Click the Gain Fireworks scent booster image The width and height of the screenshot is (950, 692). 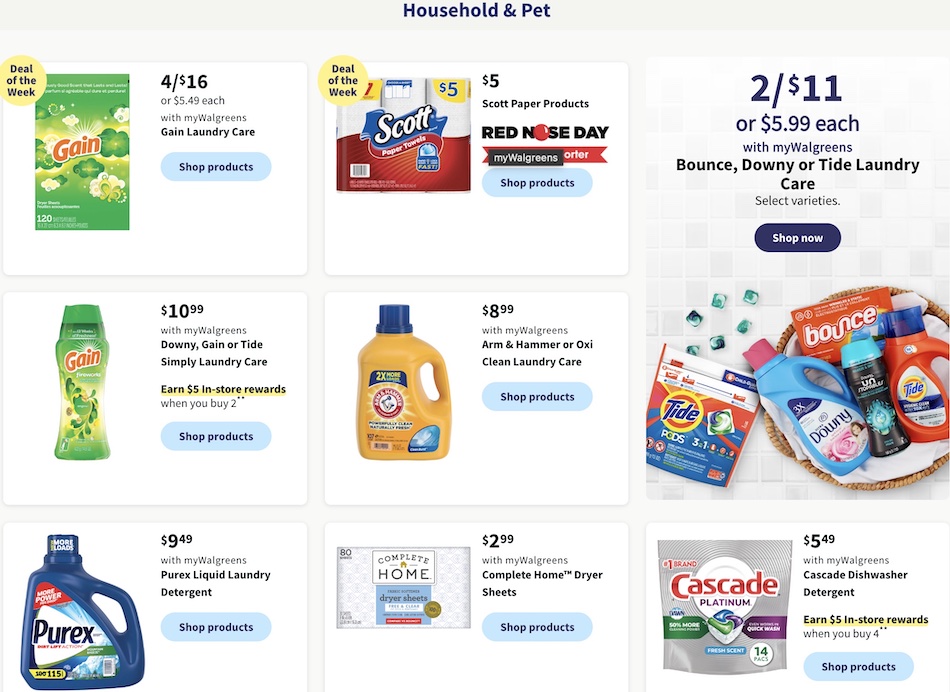(82, 382)
